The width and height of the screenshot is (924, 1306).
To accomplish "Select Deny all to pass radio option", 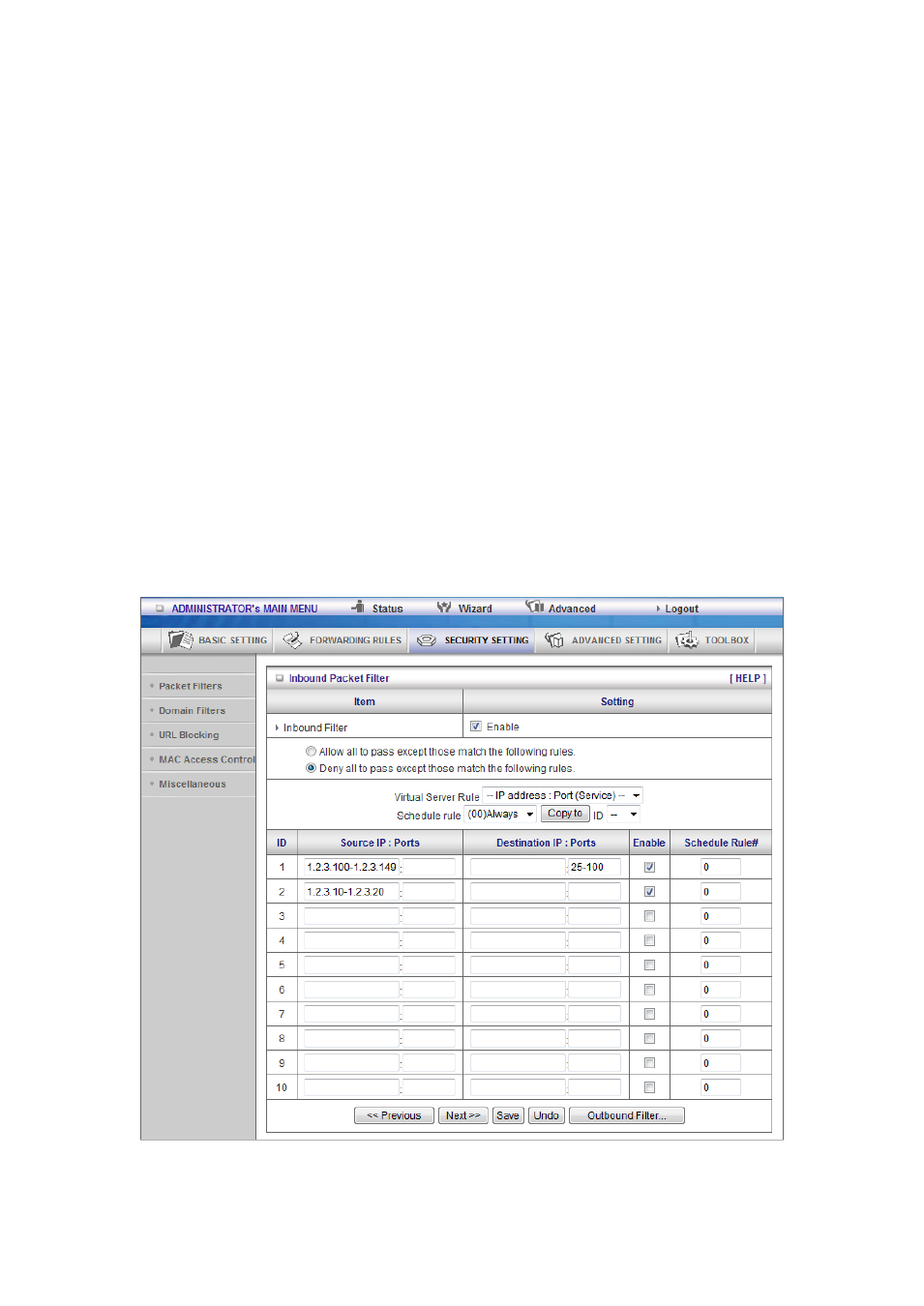I will [x=311, y=768].
